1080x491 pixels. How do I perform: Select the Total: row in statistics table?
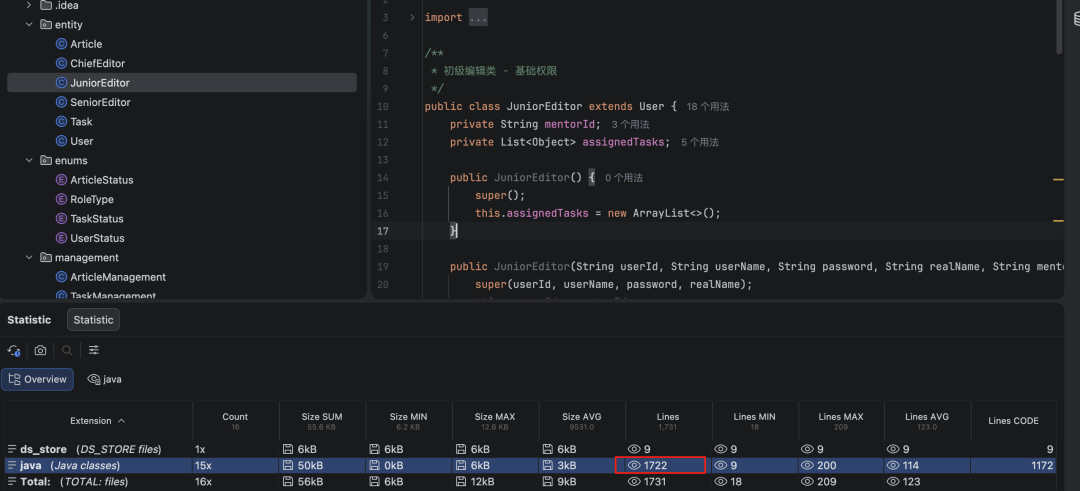tap(530, 482)
